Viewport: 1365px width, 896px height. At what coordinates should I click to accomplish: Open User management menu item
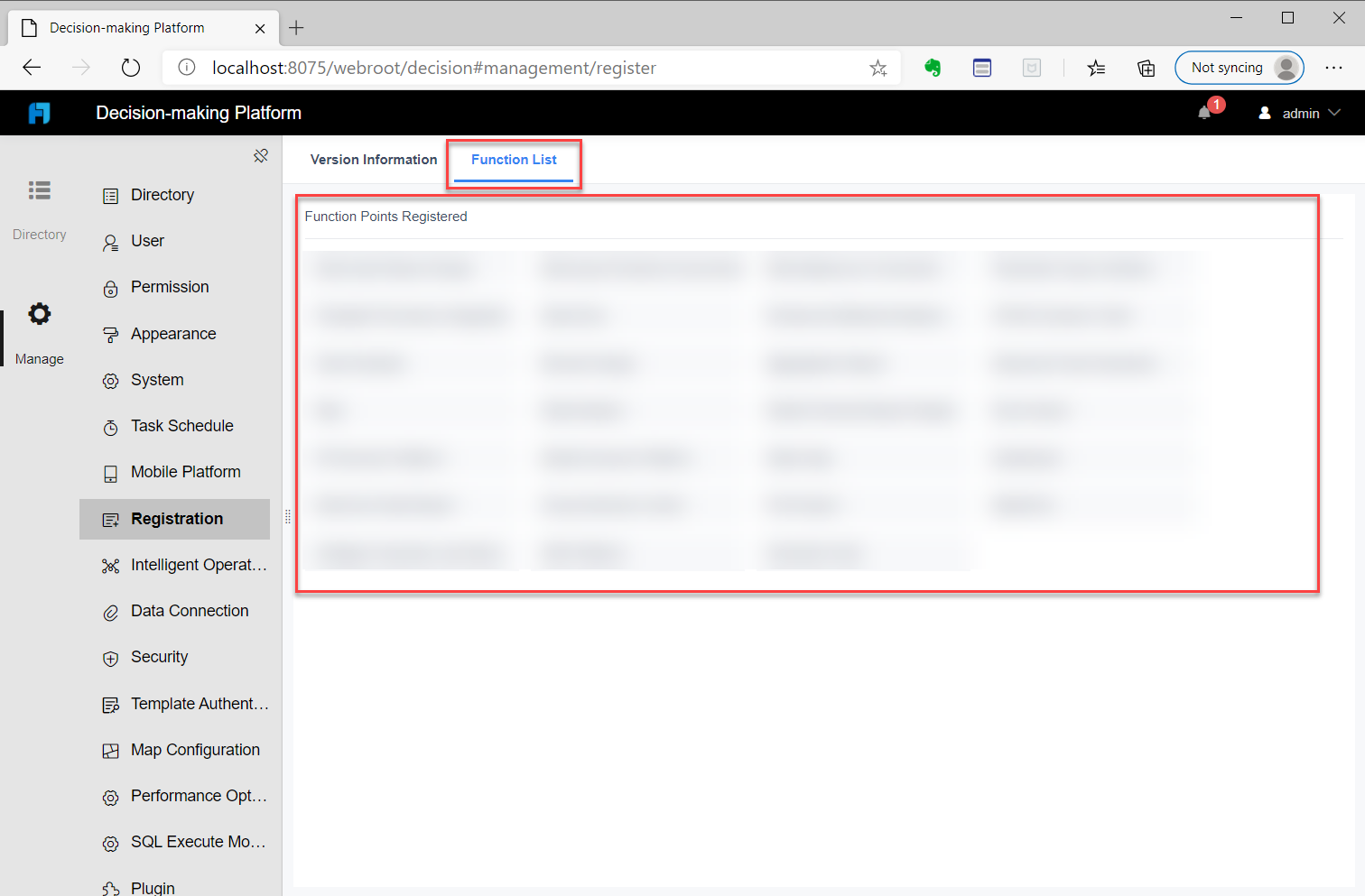click(x=175, y=241)
